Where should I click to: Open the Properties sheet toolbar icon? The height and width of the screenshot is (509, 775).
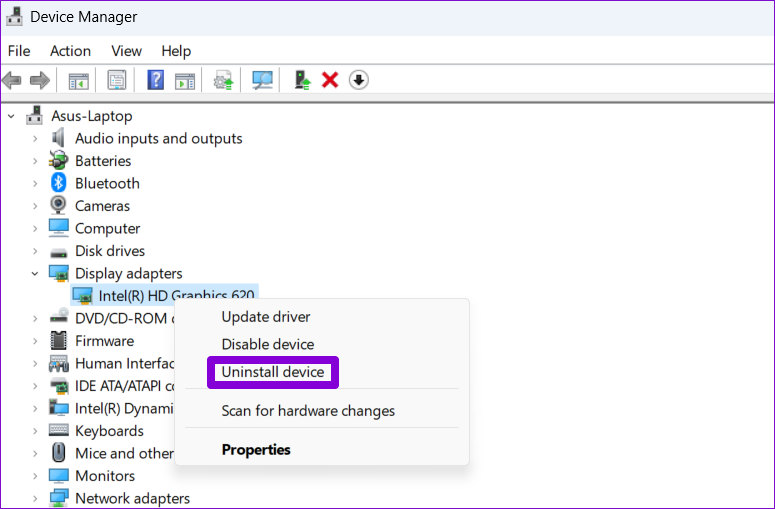(117, 80)
